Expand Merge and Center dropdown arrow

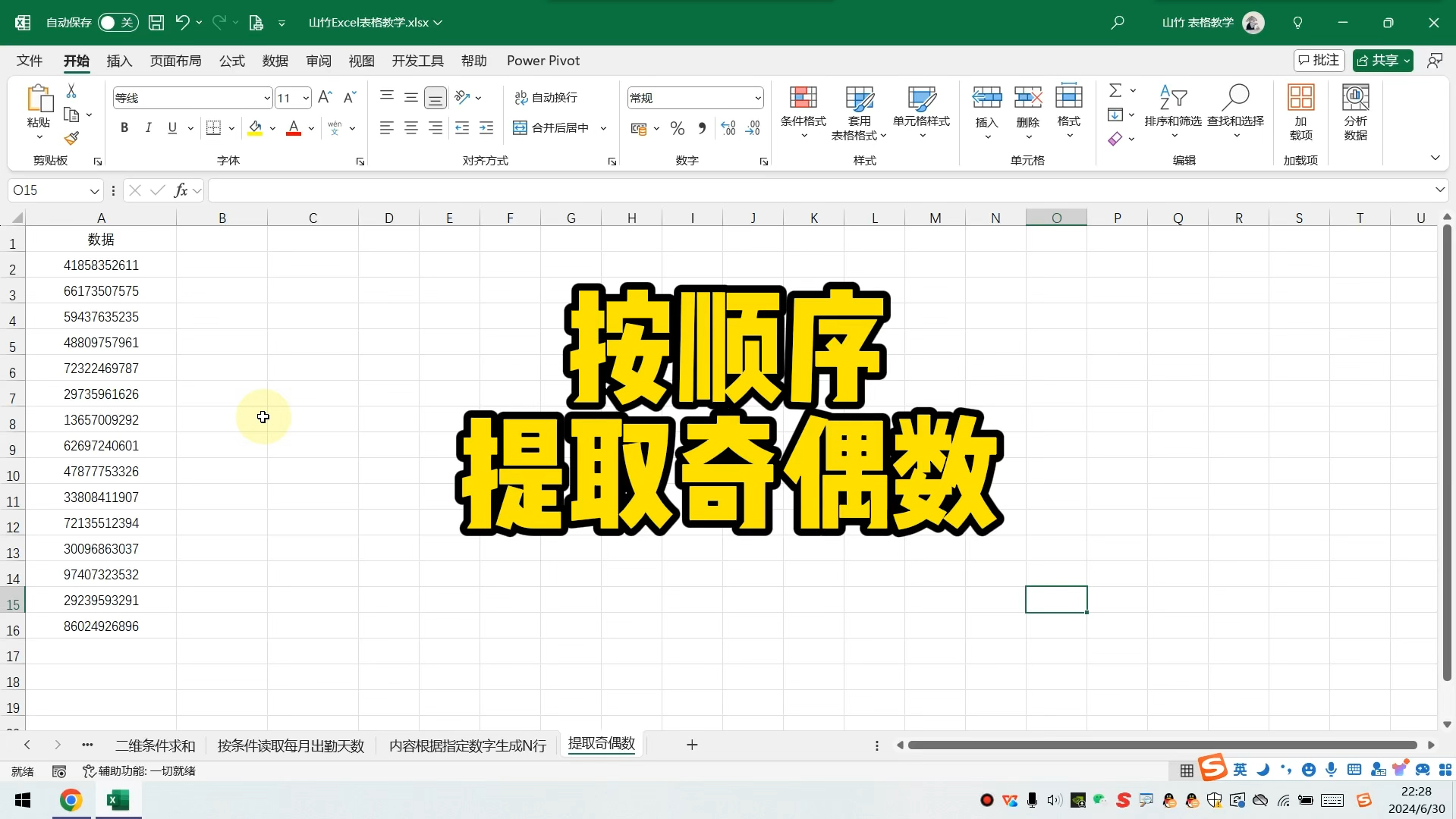pos(604,128)
